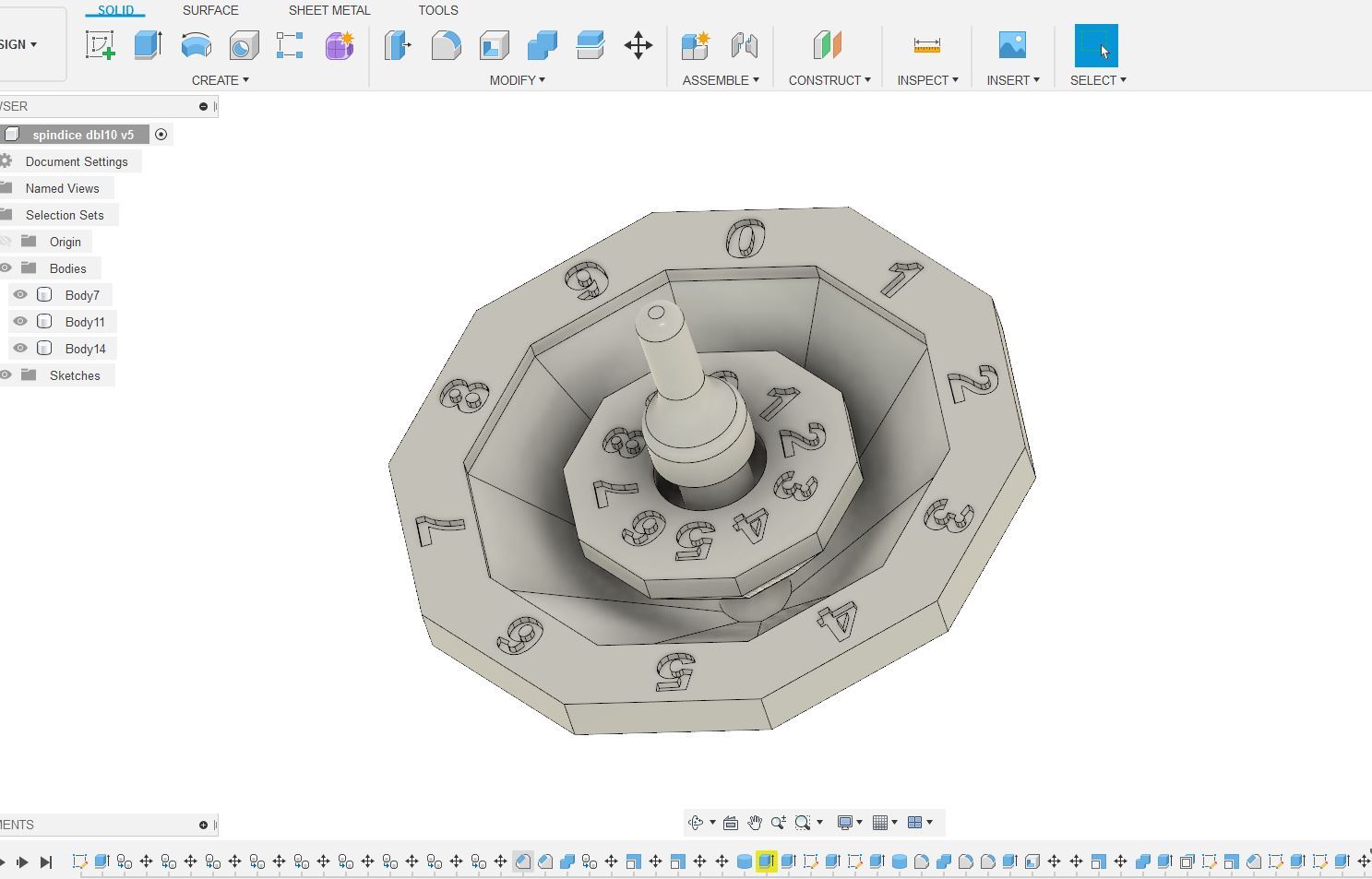1372x879 pixels.
Task: Open the TOOLS tab
Action: (437, 10)
